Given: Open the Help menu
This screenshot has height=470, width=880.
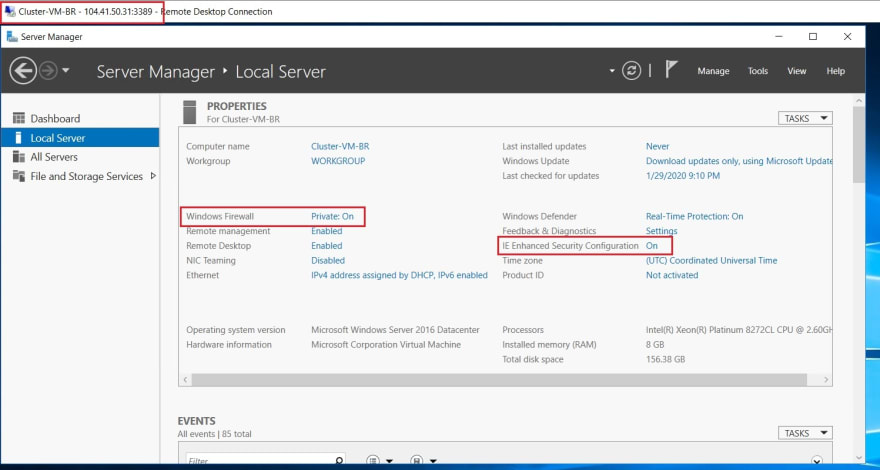Looking at the screenshot, I should pyautogui.click(x=835, y=71).
